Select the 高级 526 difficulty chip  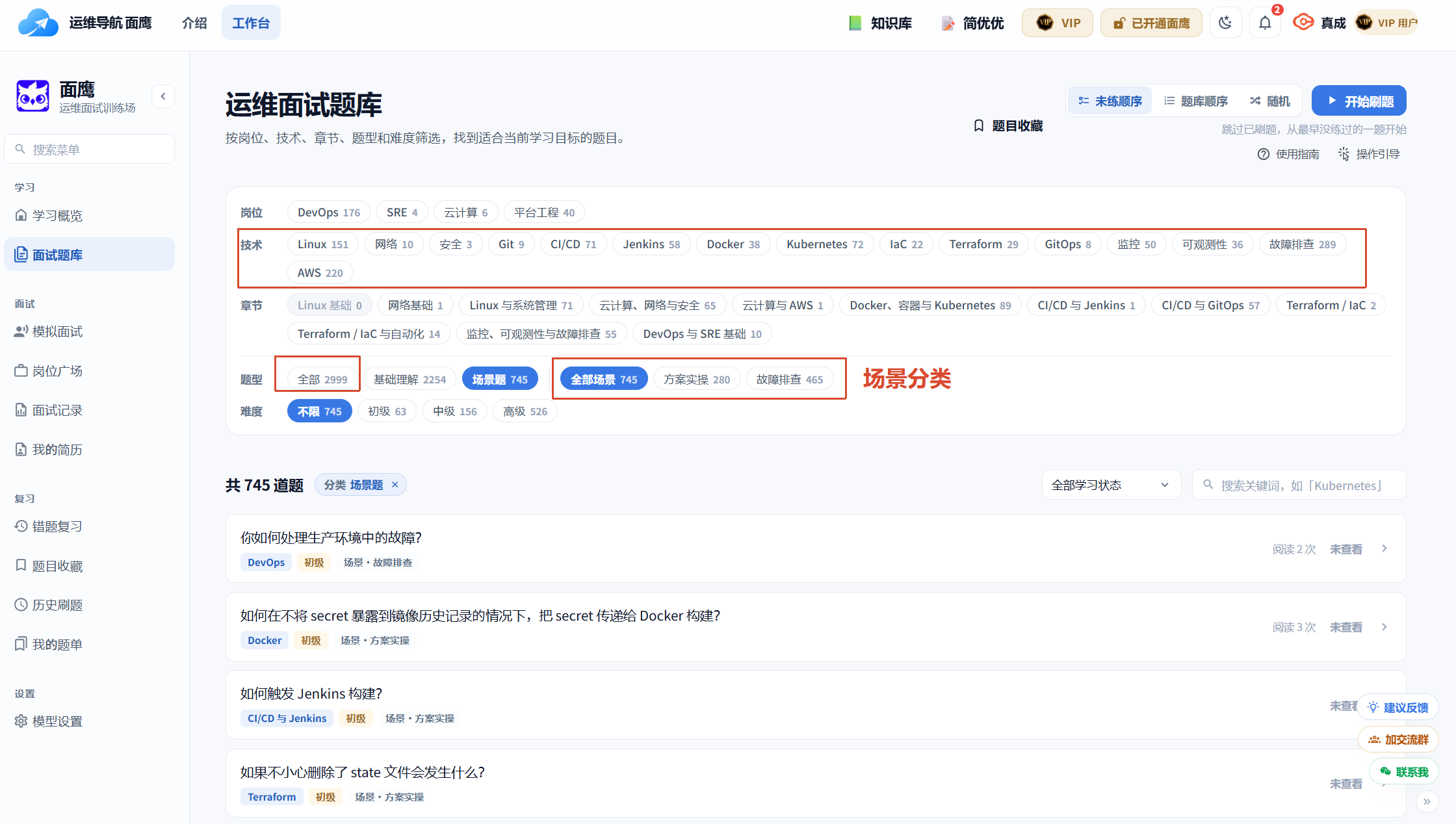[x=525, y=411]
